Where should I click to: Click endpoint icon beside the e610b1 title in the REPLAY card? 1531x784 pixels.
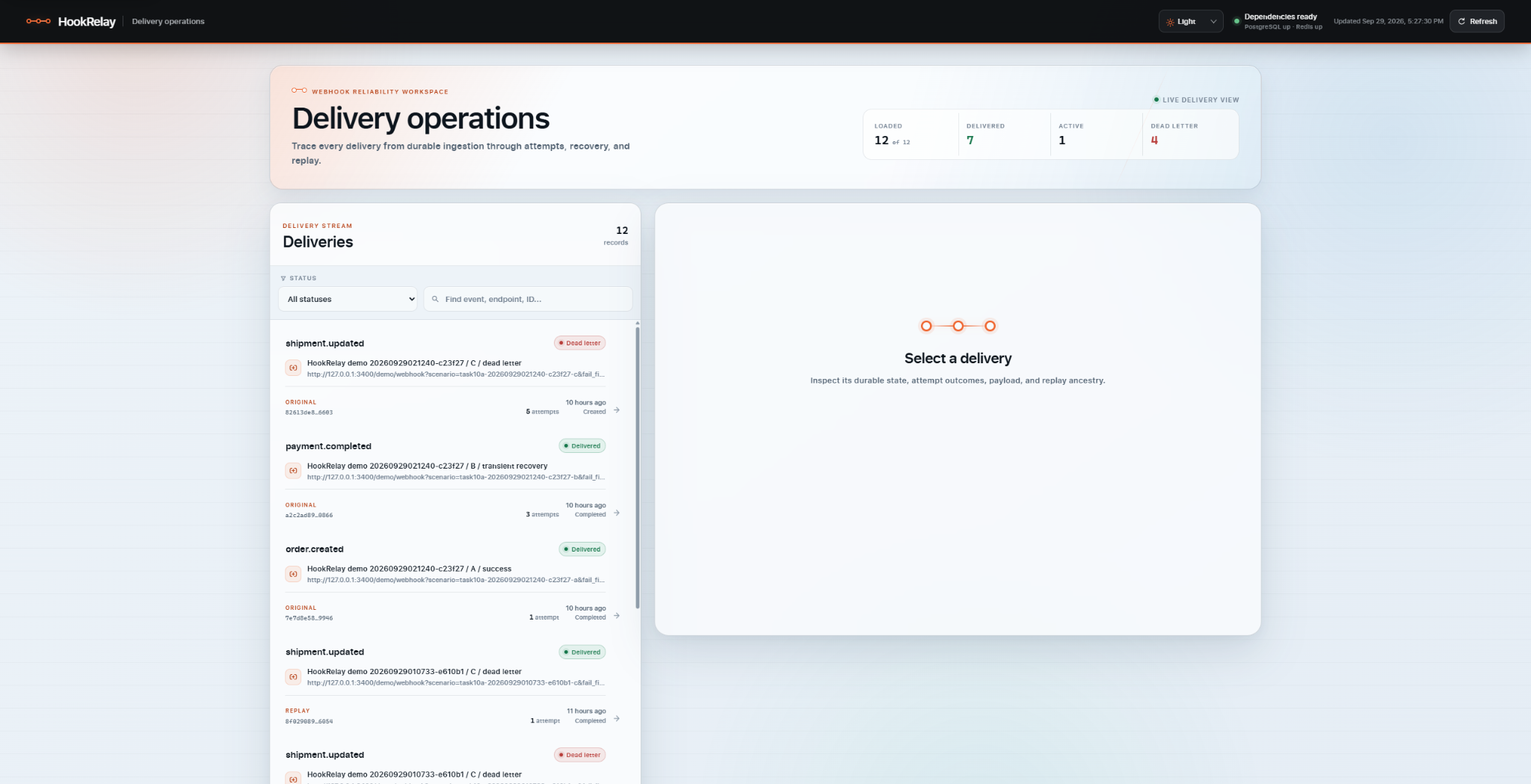(x=293, y=677)
